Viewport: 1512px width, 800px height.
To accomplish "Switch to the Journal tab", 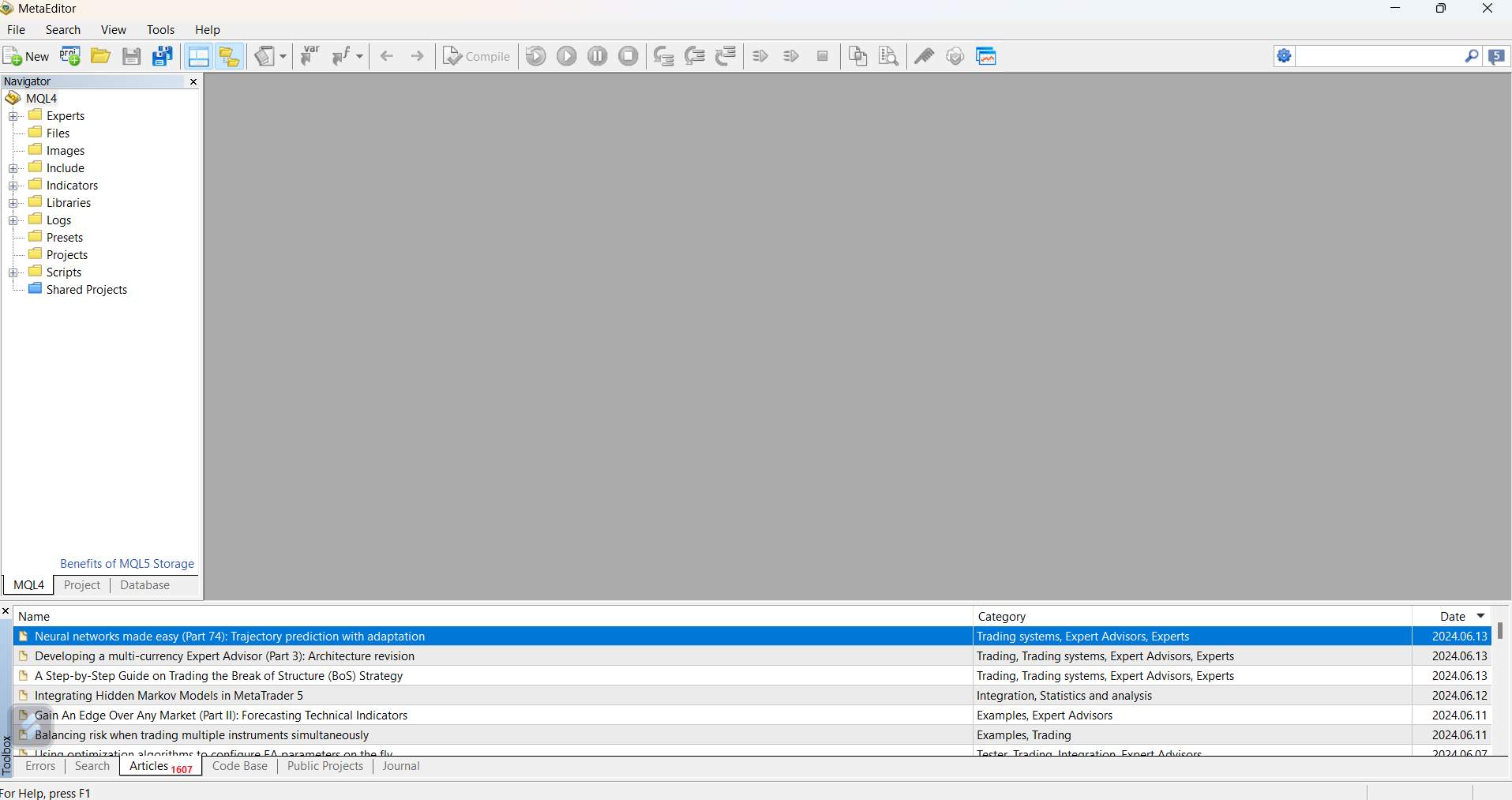I will click(x=401, y=766).
